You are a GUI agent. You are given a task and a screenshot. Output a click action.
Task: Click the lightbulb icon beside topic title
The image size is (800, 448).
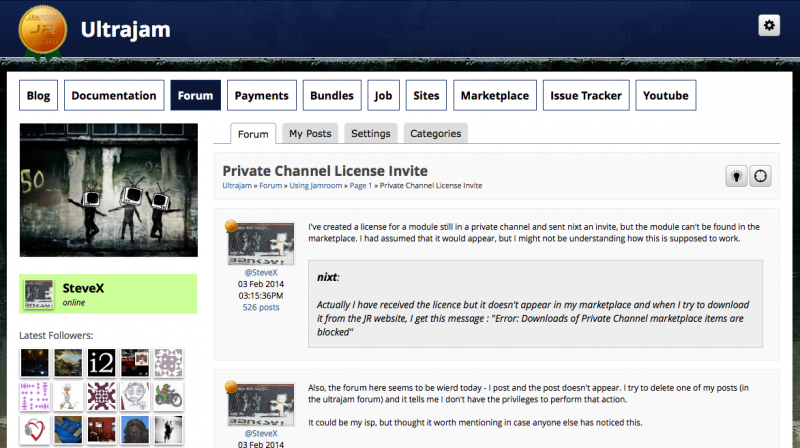click(736, 176)
